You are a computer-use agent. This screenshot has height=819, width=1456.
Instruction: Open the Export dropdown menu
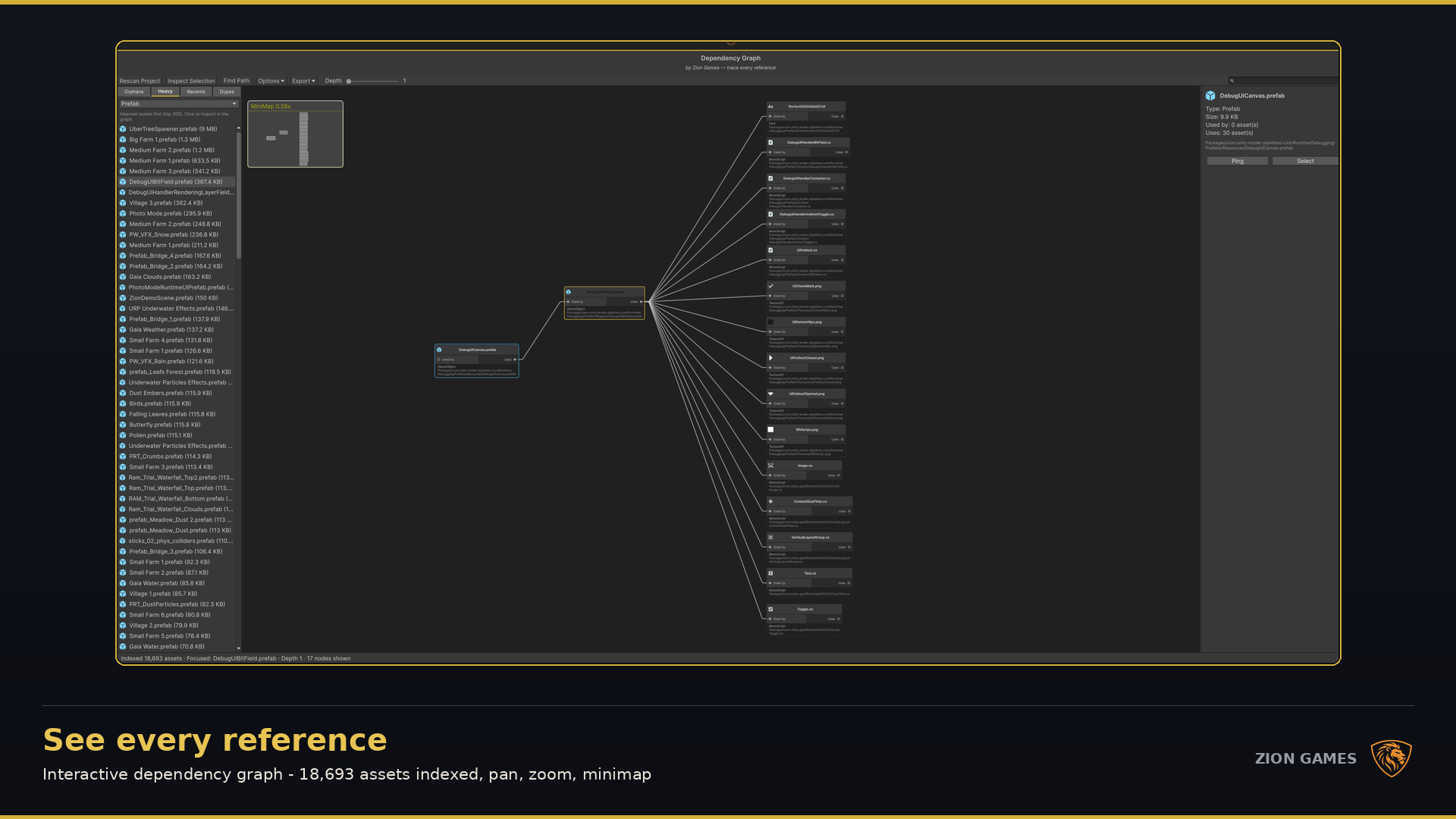tap(303, 81)
